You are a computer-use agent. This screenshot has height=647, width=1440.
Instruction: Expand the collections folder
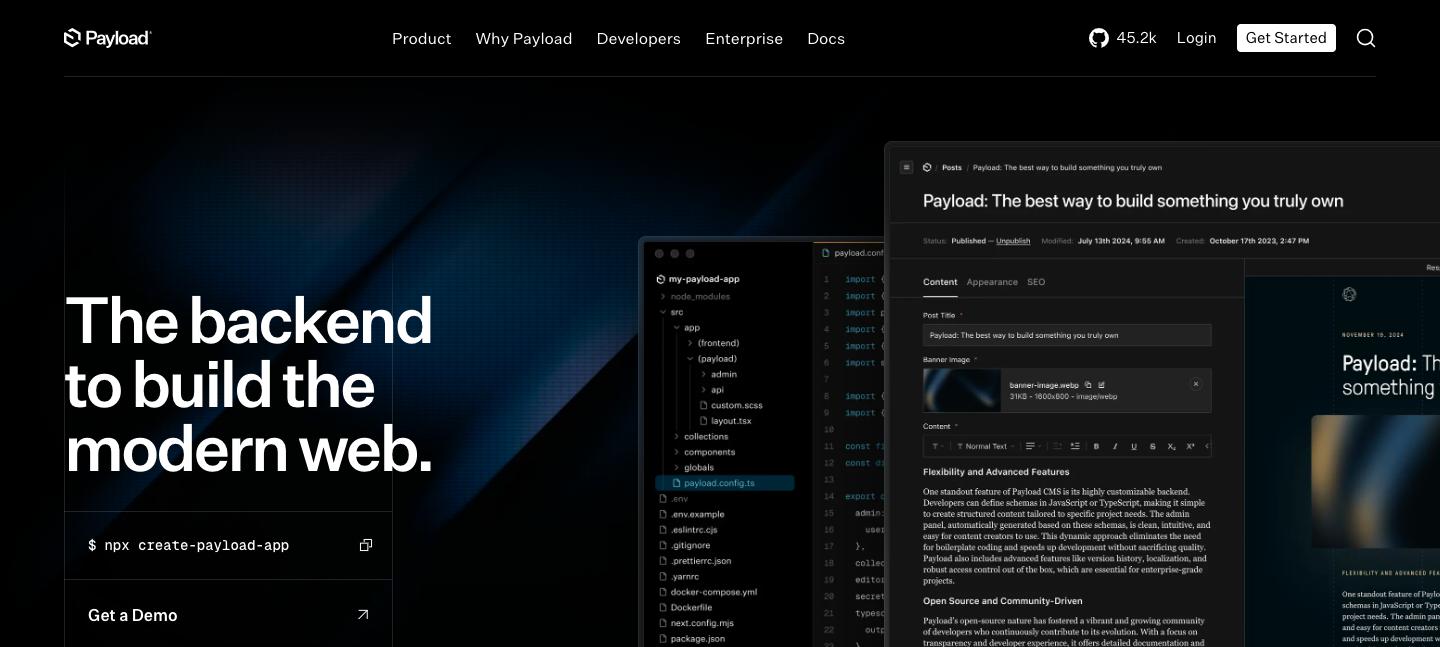point(676,437)
